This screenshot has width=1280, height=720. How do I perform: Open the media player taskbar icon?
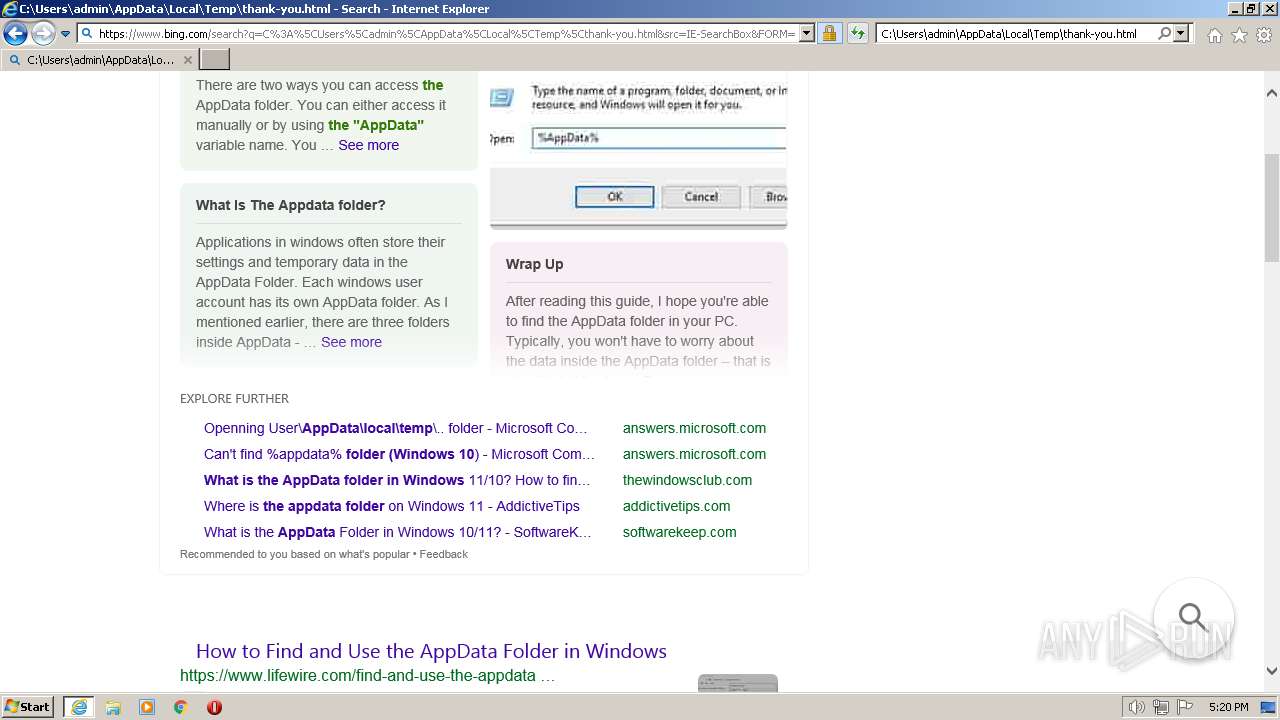point(147,707)
